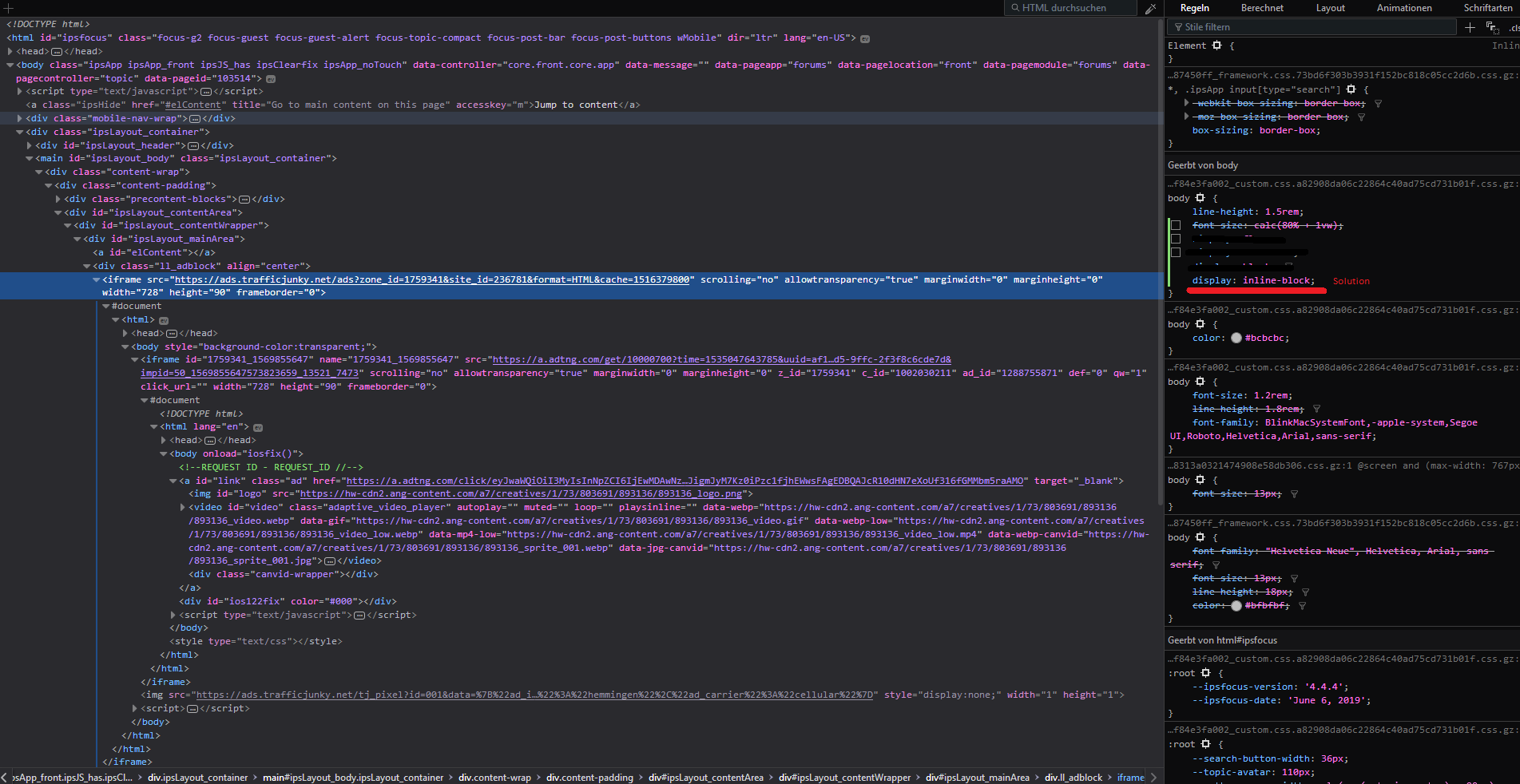Click the selector highlighter icon next to Element
The image size is (1520, 784).
[x=1216, y=46]
